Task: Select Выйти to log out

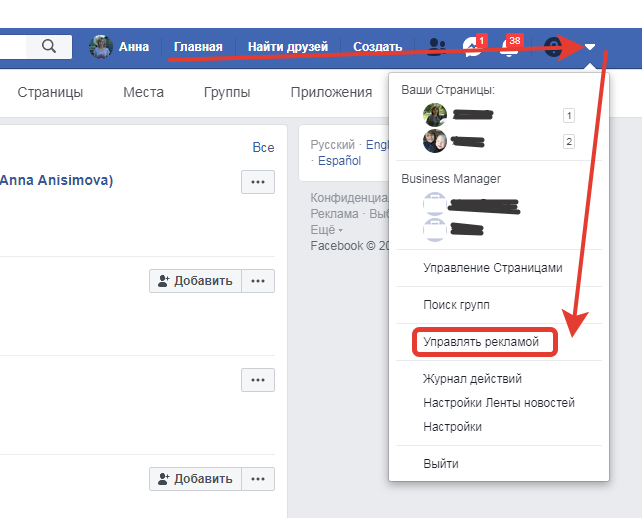Action: coord(441,464)
